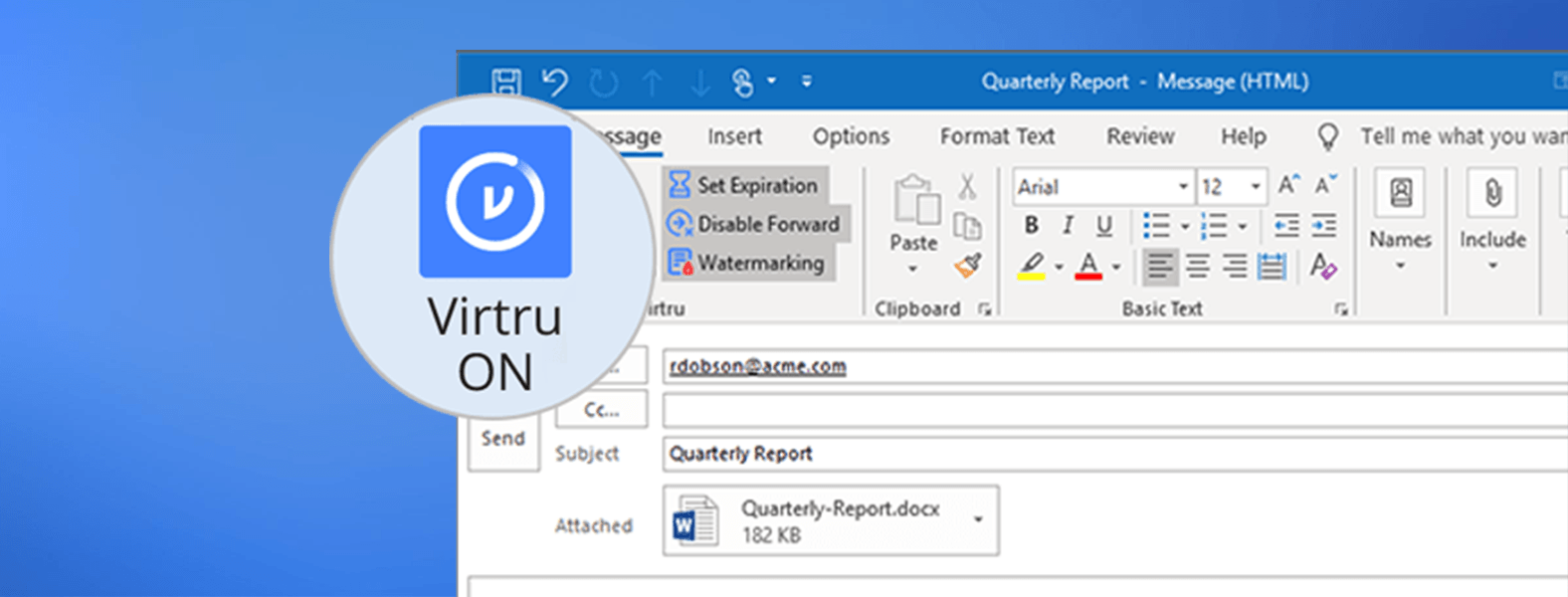Open the font size 12 dropdown
This screenshot has height=597, width=1568.
(x=1256, y=187)
